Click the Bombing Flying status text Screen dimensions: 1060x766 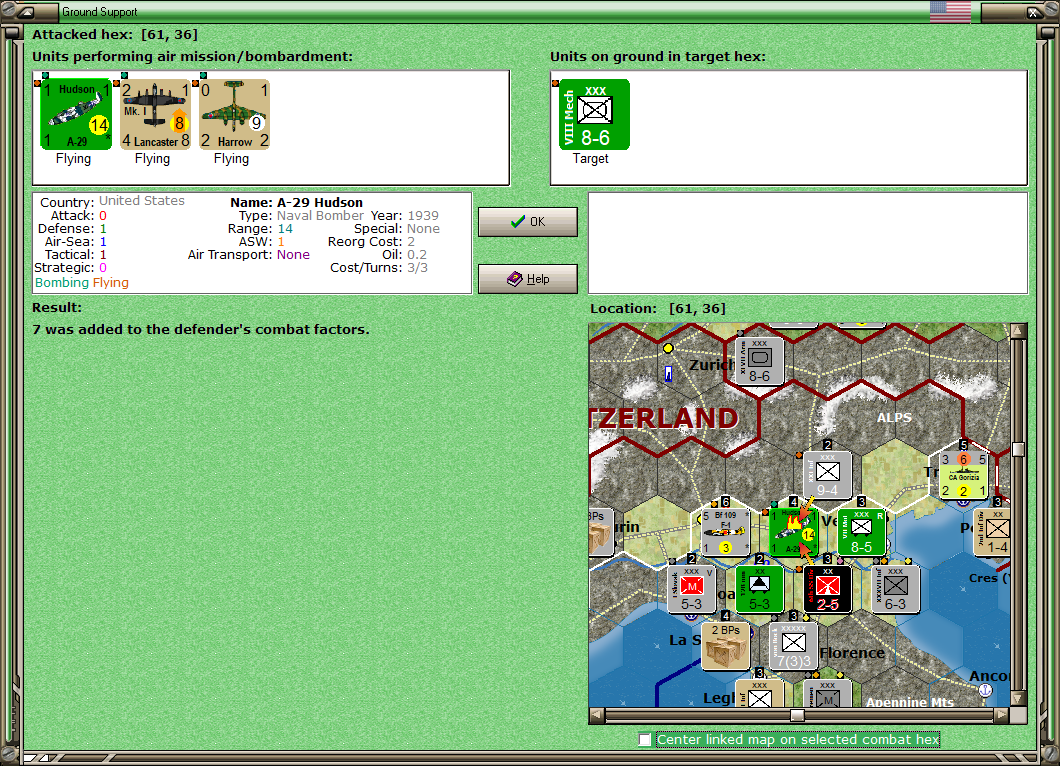click(82, 283)
